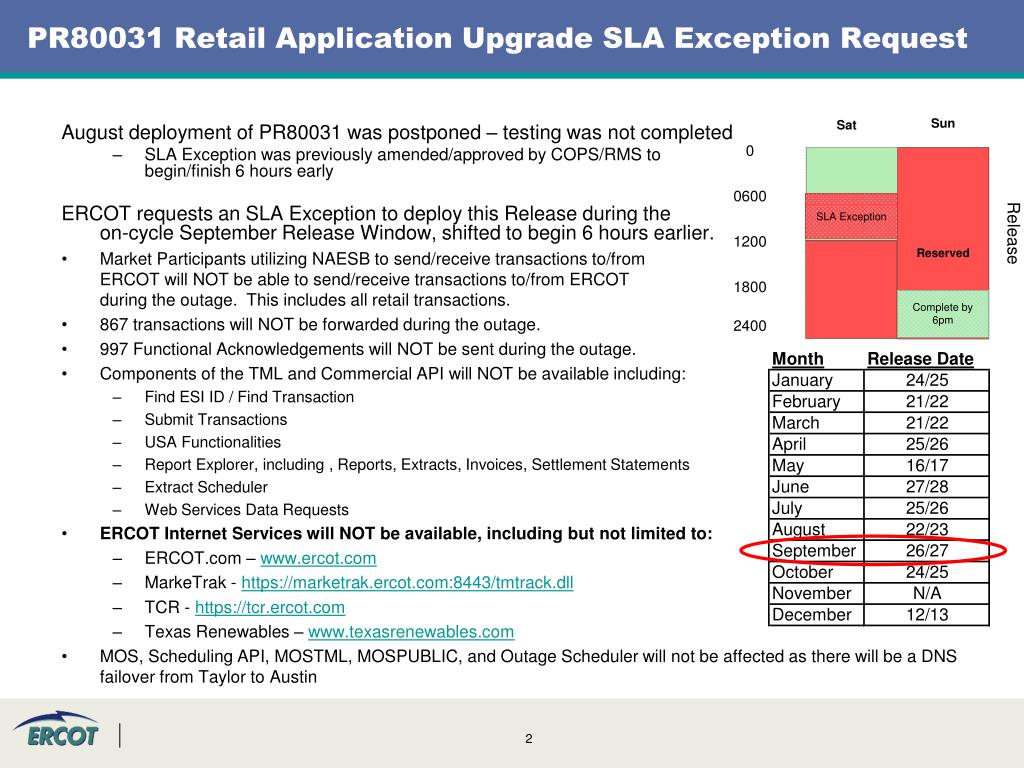1024x768 pixels.
Task: Select the February month cell
Action: [816, 402]
